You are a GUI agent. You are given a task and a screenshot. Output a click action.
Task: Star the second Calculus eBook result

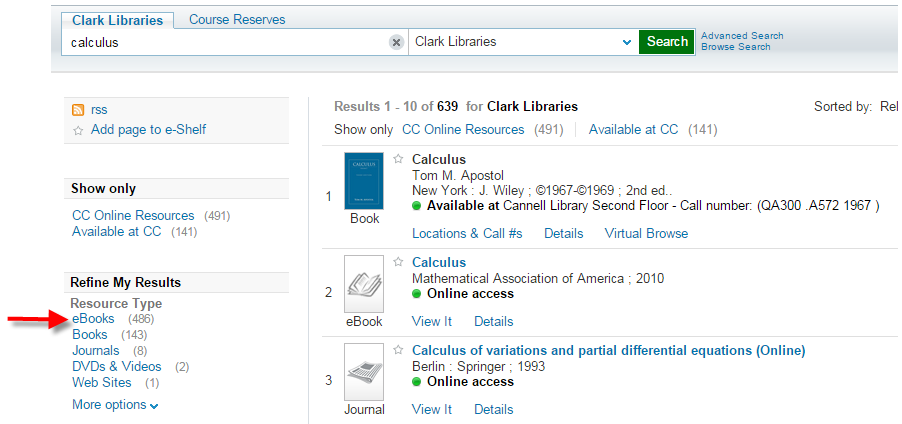398,263
